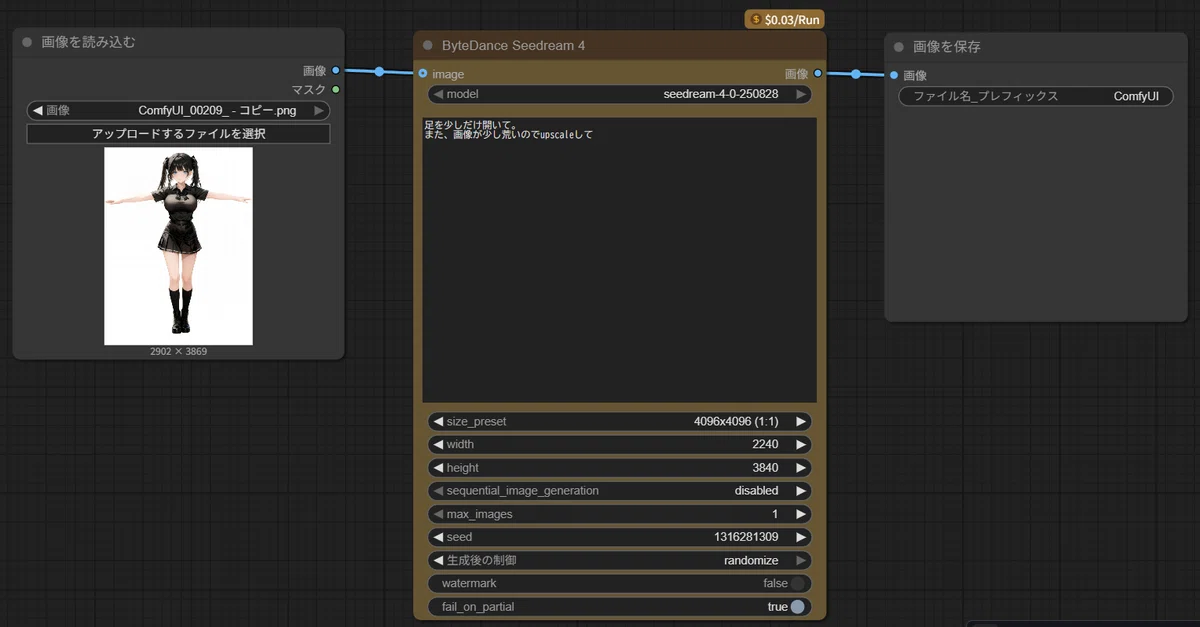Increase seed with its right arrow
Image resolution: width=1200 pixels, height=627 pixels.
pos(801,538)
